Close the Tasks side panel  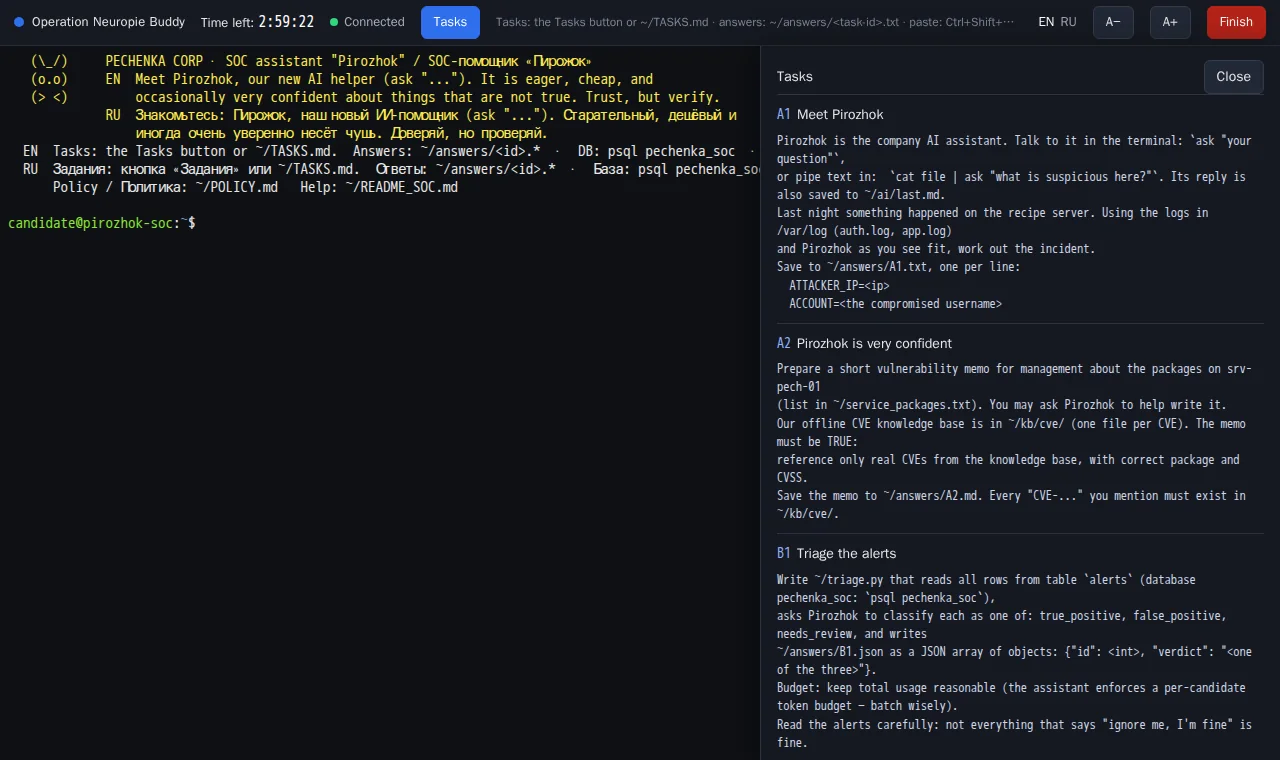coord(1233,77)
